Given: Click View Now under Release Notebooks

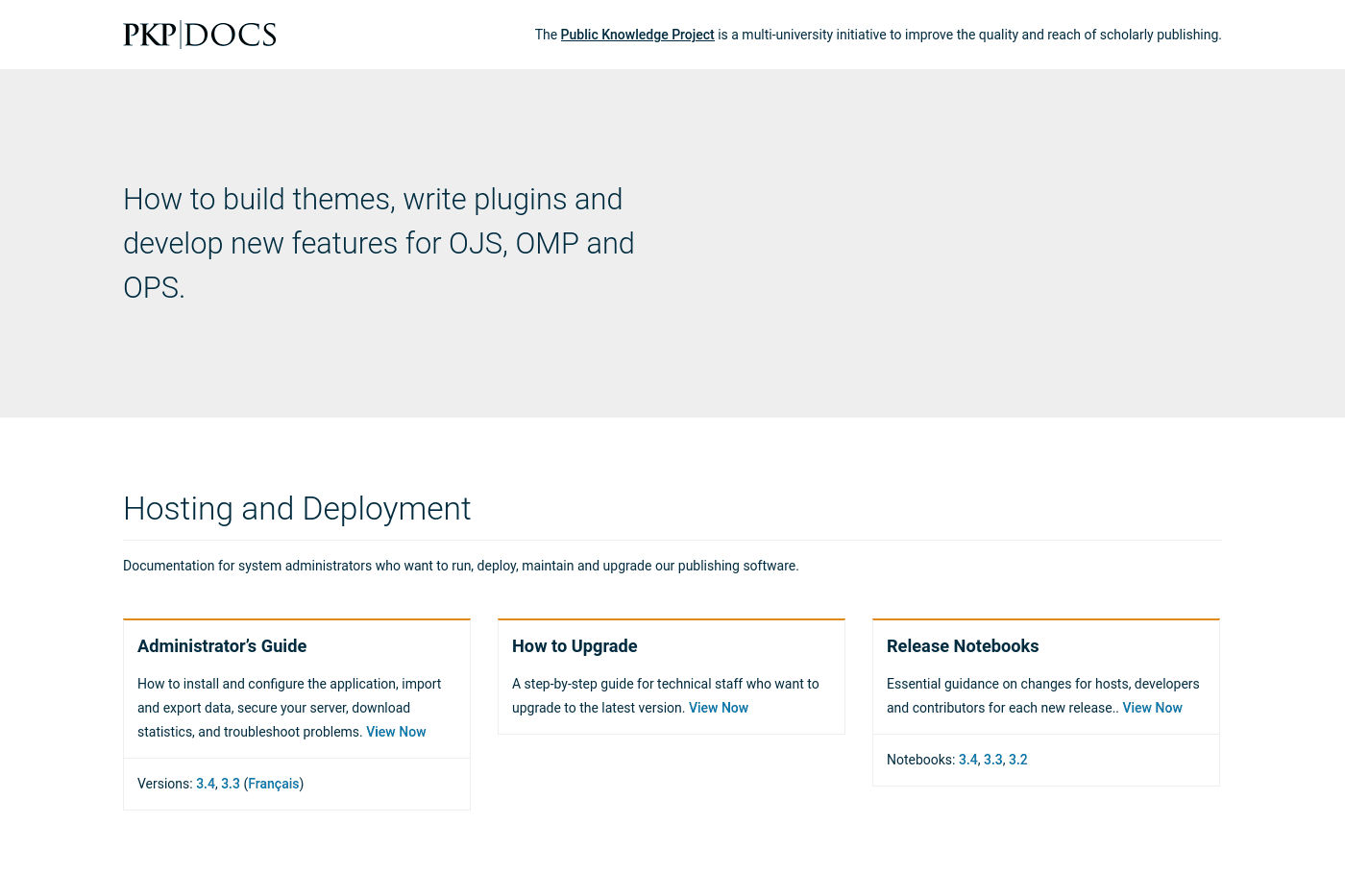Looking at the screenshot, I should [x=1152, y=708].
